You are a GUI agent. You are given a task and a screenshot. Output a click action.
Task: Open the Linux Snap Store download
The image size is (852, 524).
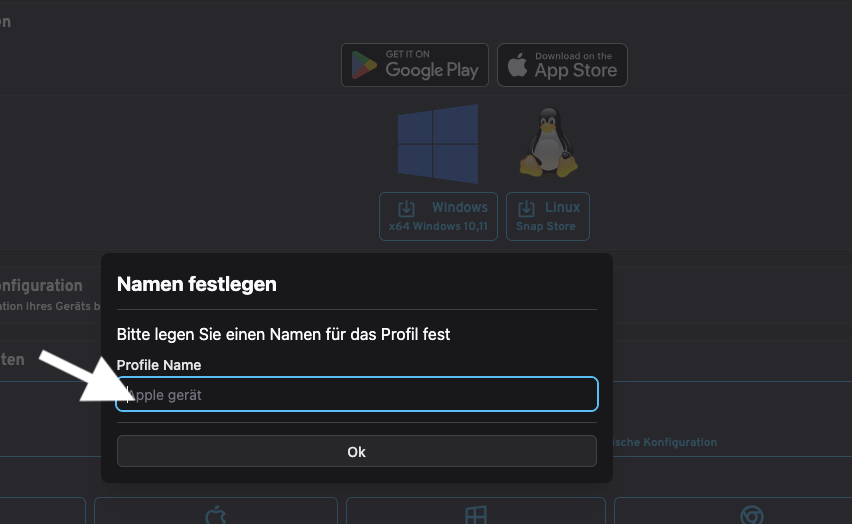[547, 216]
